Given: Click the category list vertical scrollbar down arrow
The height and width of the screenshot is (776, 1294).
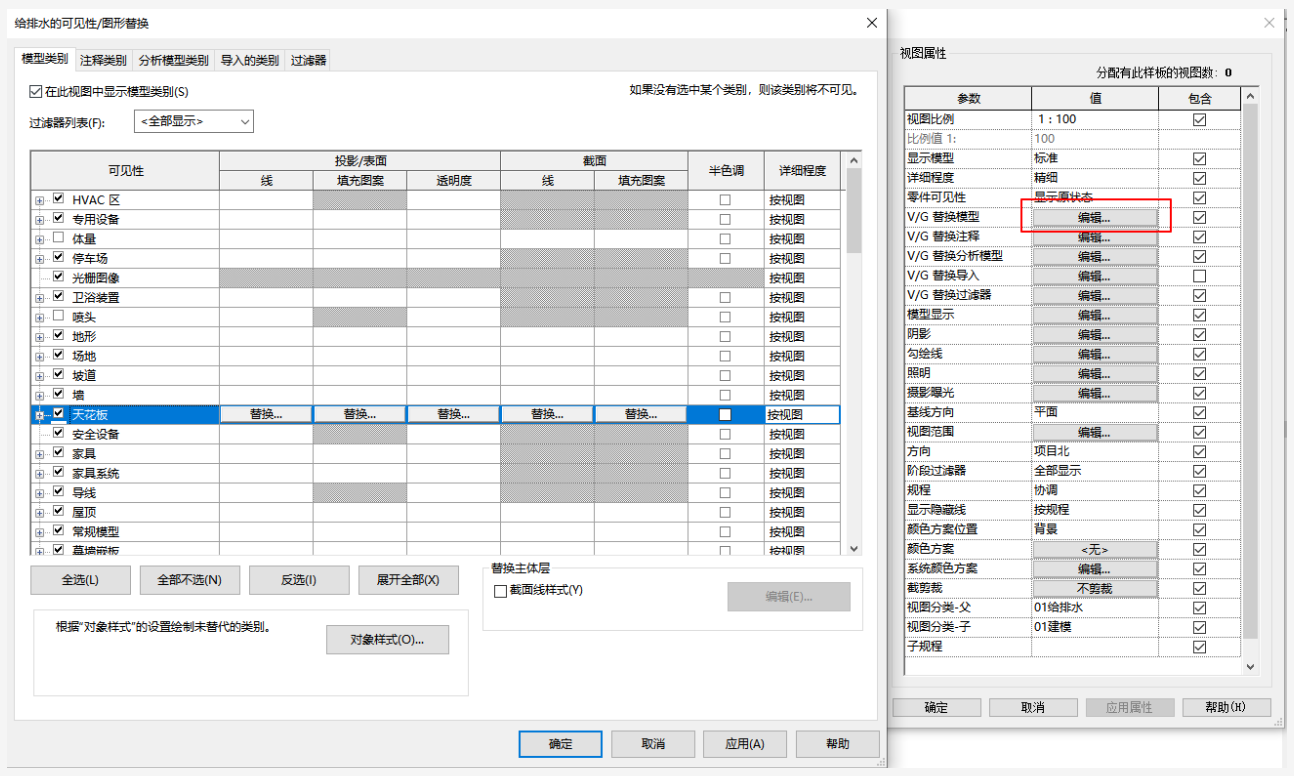Looking at the screenshot, I should (853, 548).
